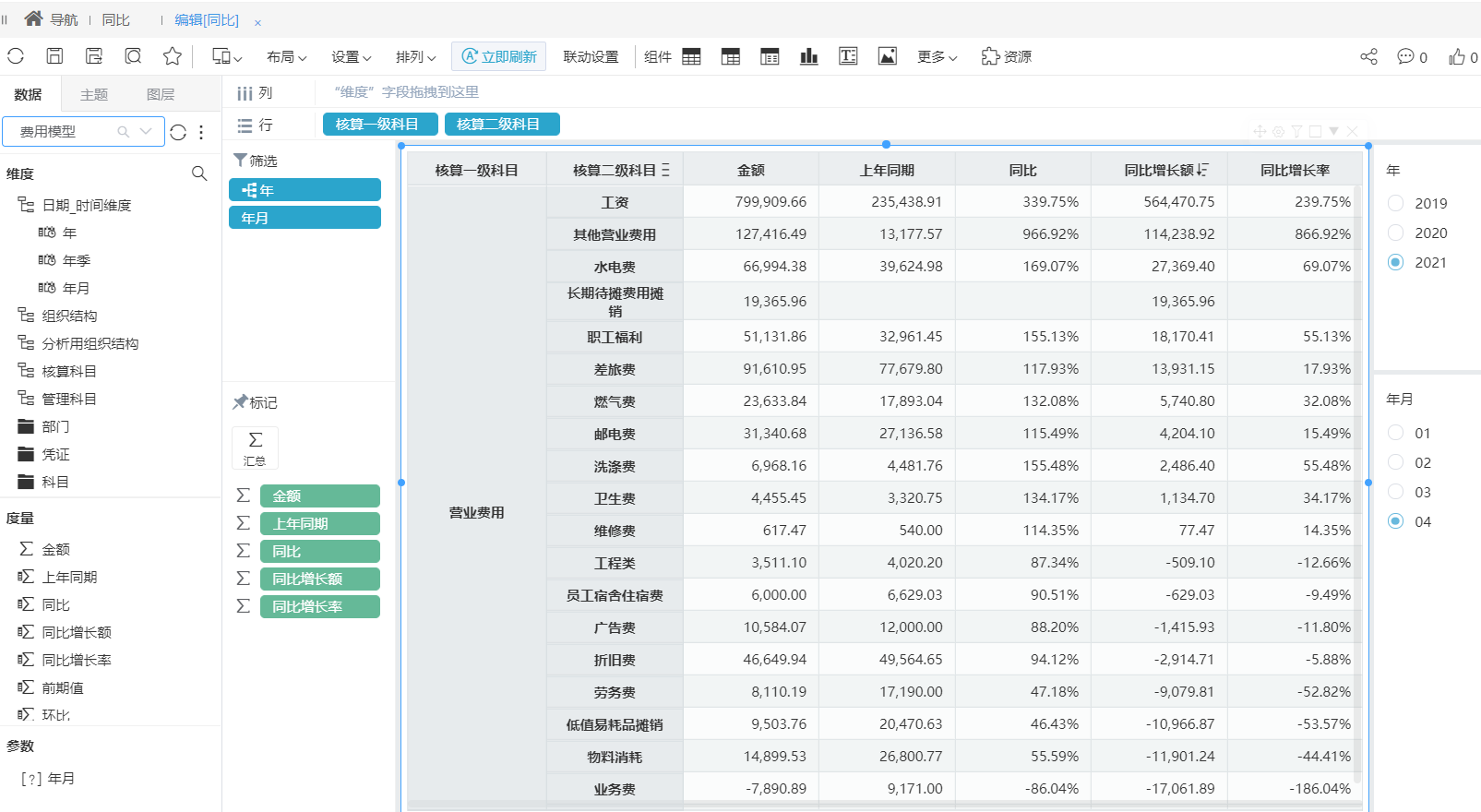Click the favorite star icon

click(173, 56)
